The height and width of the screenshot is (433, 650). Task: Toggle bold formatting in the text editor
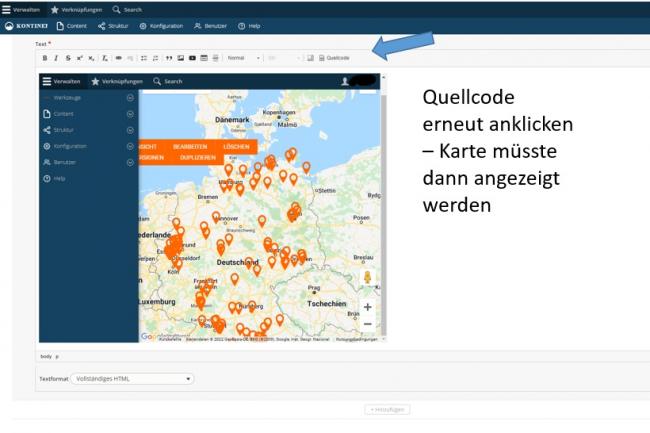pyautogui.click(x=45, y=58)
